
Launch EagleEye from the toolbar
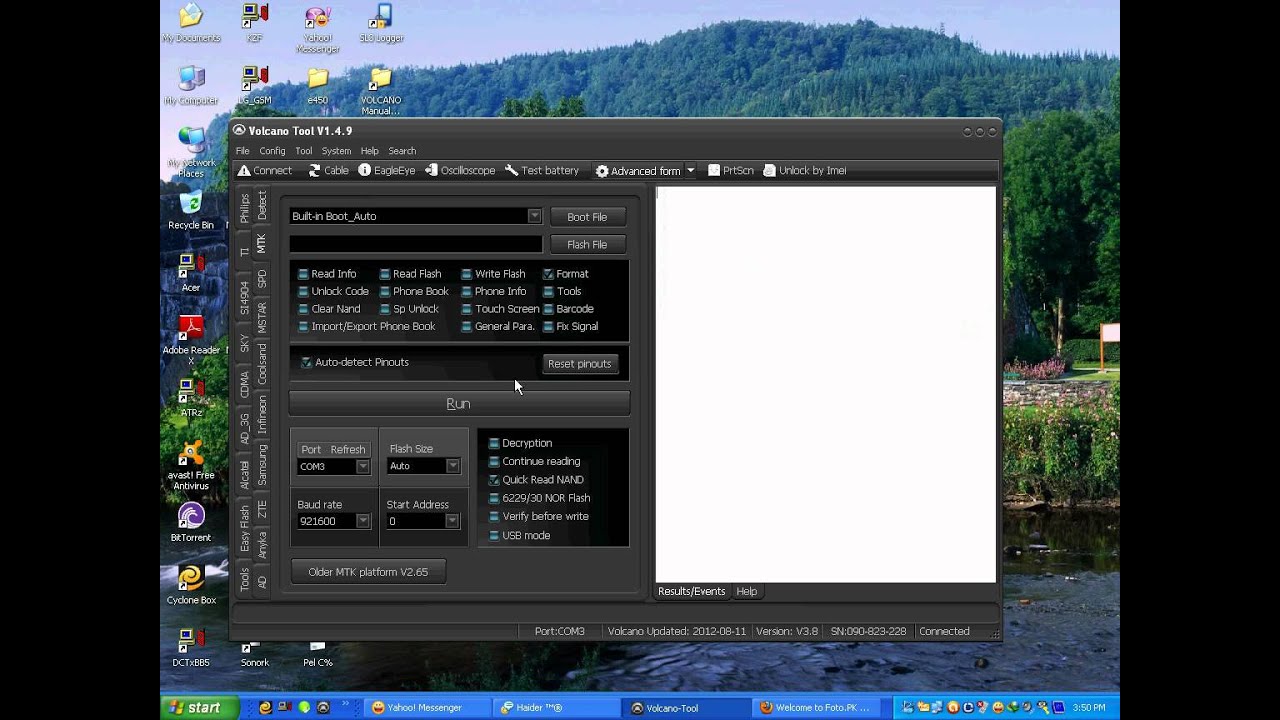click(x=386, y=171)
